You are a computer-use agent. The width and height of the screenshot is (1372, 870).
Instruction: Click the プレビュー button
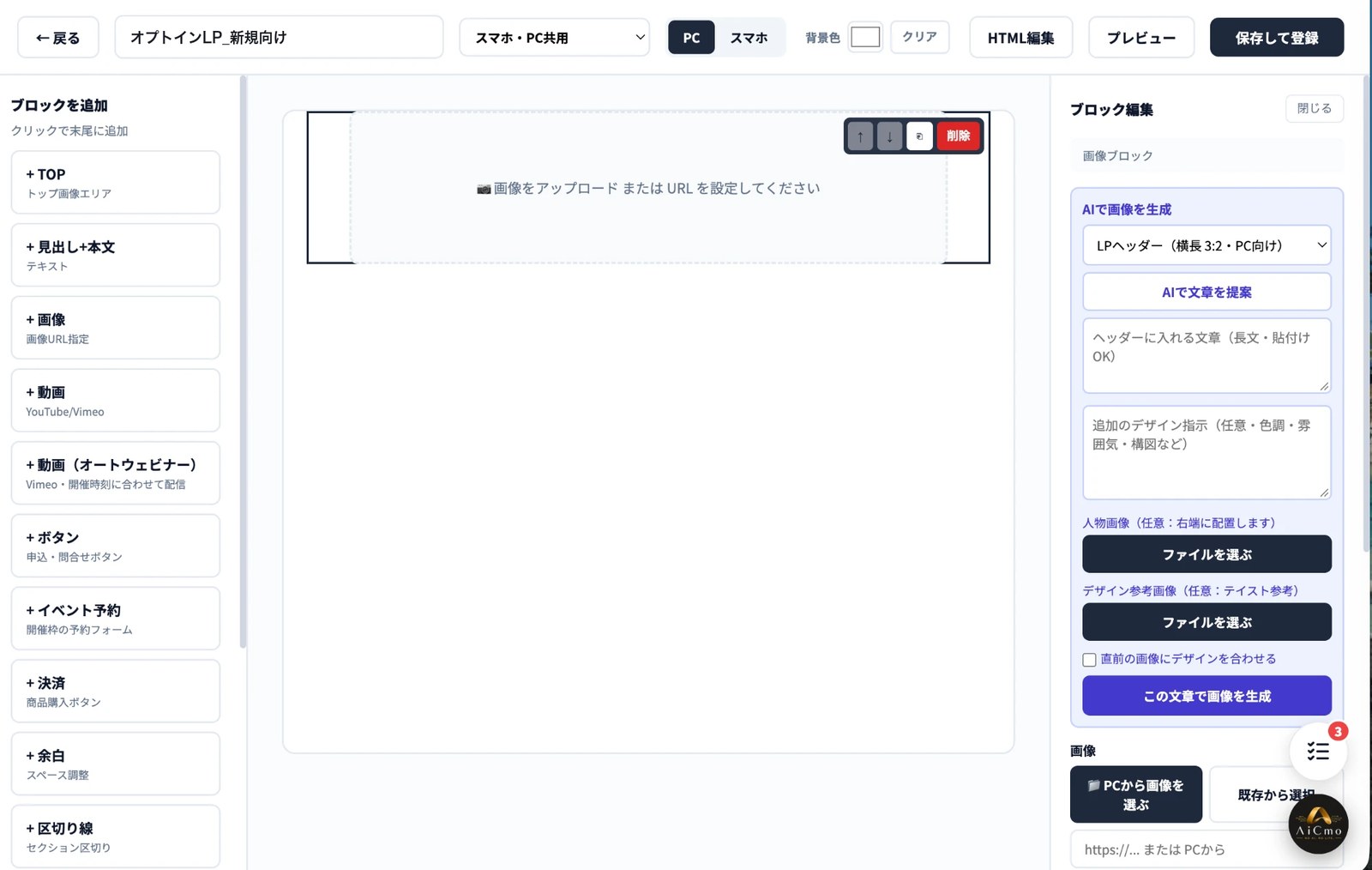coord(1140,38)
